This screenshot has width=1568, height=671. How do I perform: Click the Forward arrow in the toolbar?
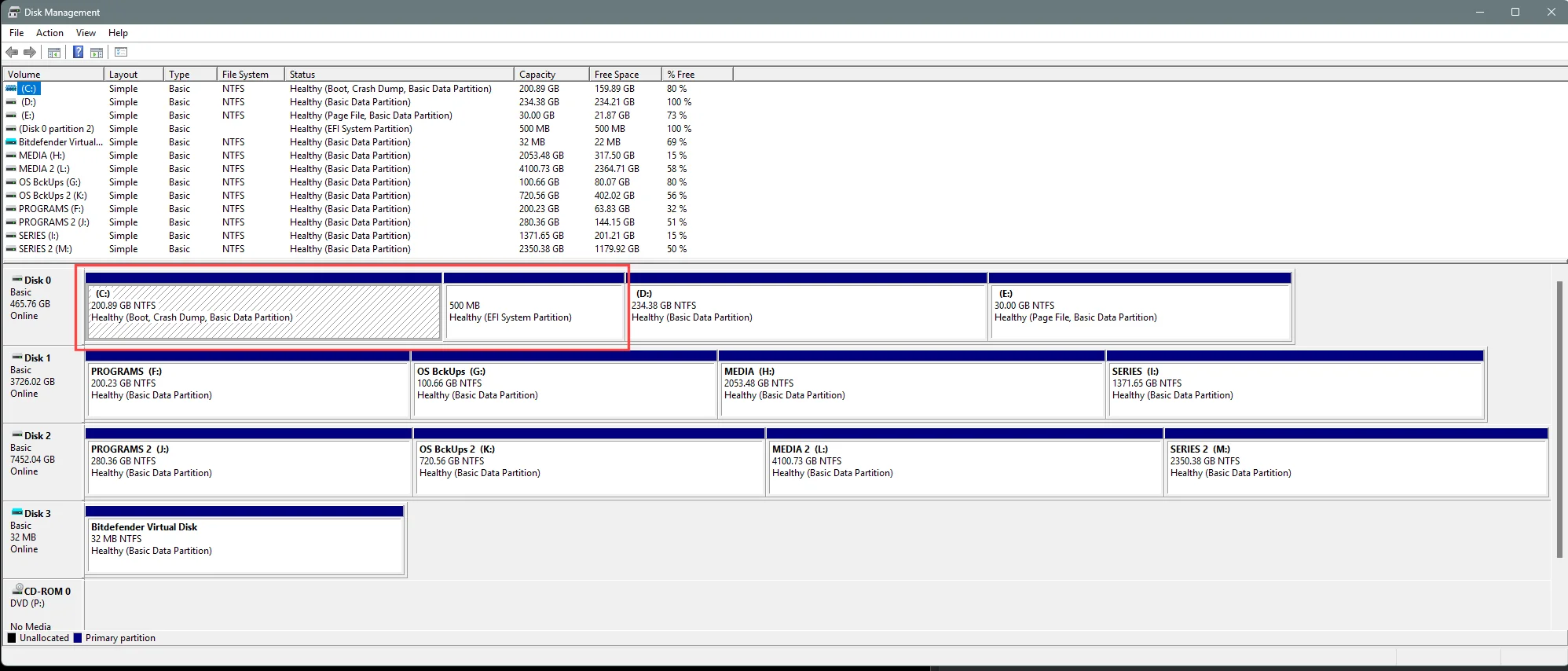[30, 53]
